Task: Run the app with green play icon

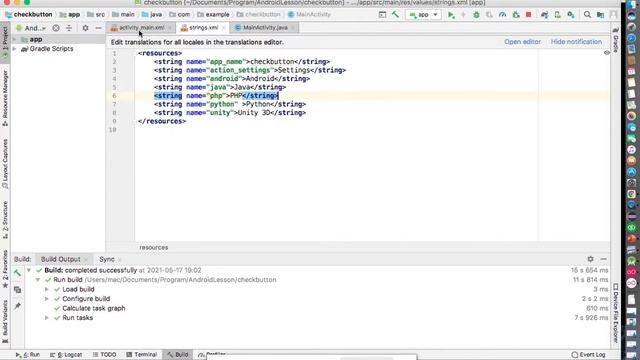Action: click(451, 15)
